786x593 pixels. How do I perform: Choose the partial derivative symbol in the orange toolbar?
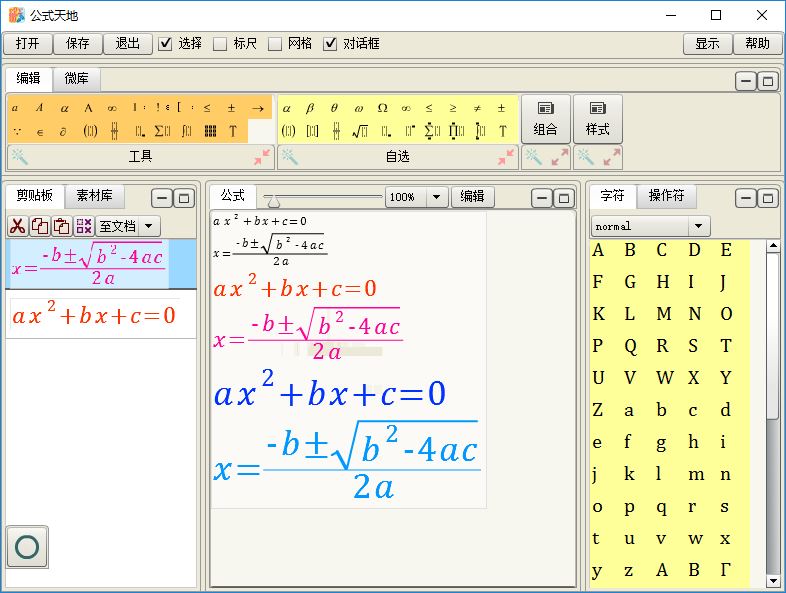pyautogui.click(x=63, y=131)
